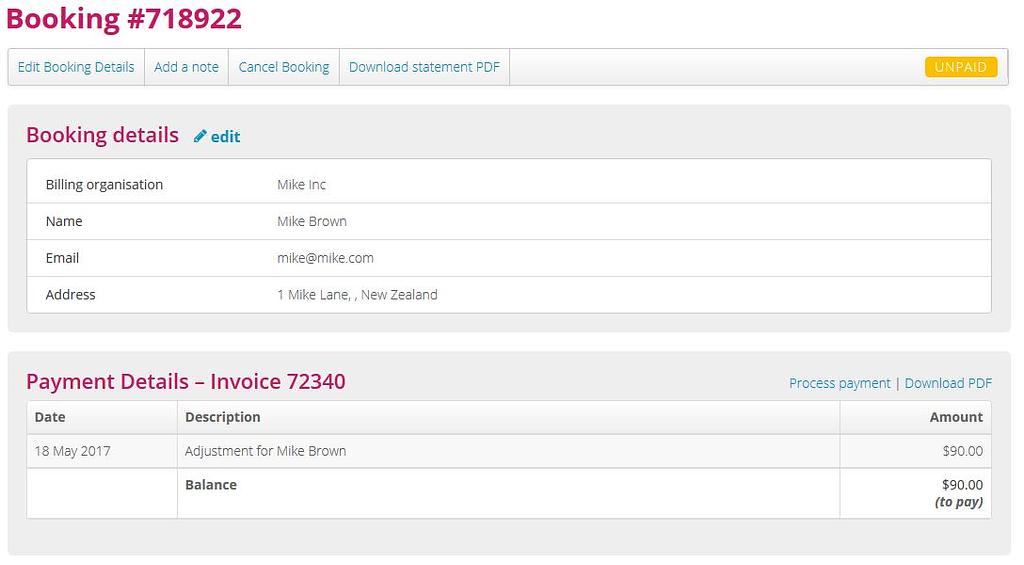Image resolution: width=1024 pixels, height=565 pixels.
Task: Select the Mike Inc billing organisation value
Action: pyautogui.click(x=301, y=185)
